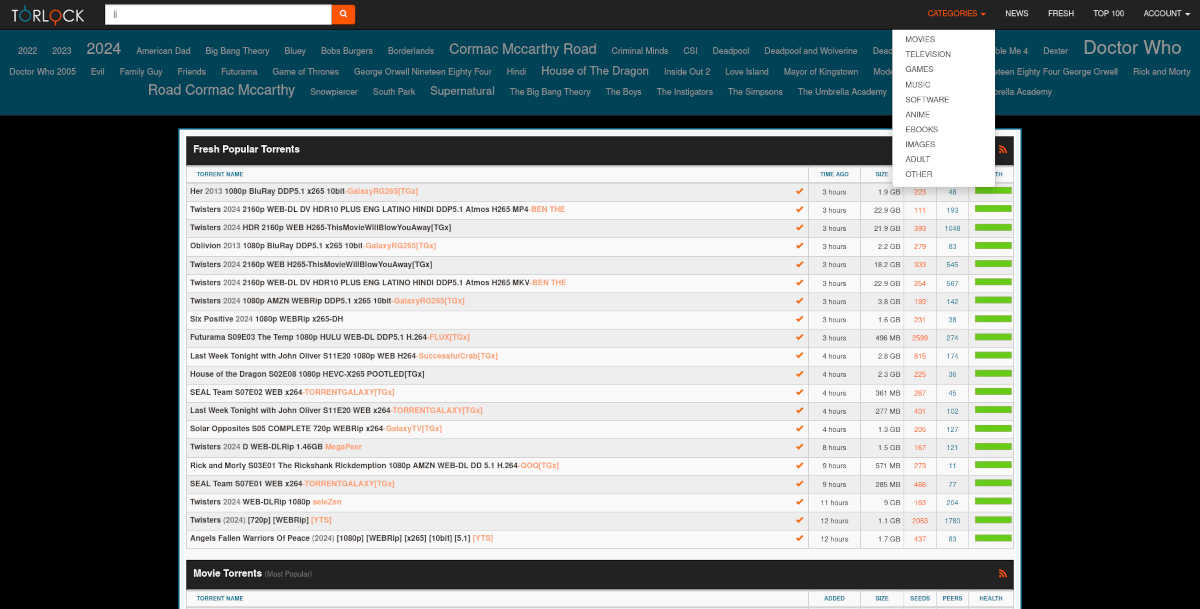Choose Anime in the categories menu
Image resolution: width=1200 pixels, height=609 pixels.
(917, 114)
